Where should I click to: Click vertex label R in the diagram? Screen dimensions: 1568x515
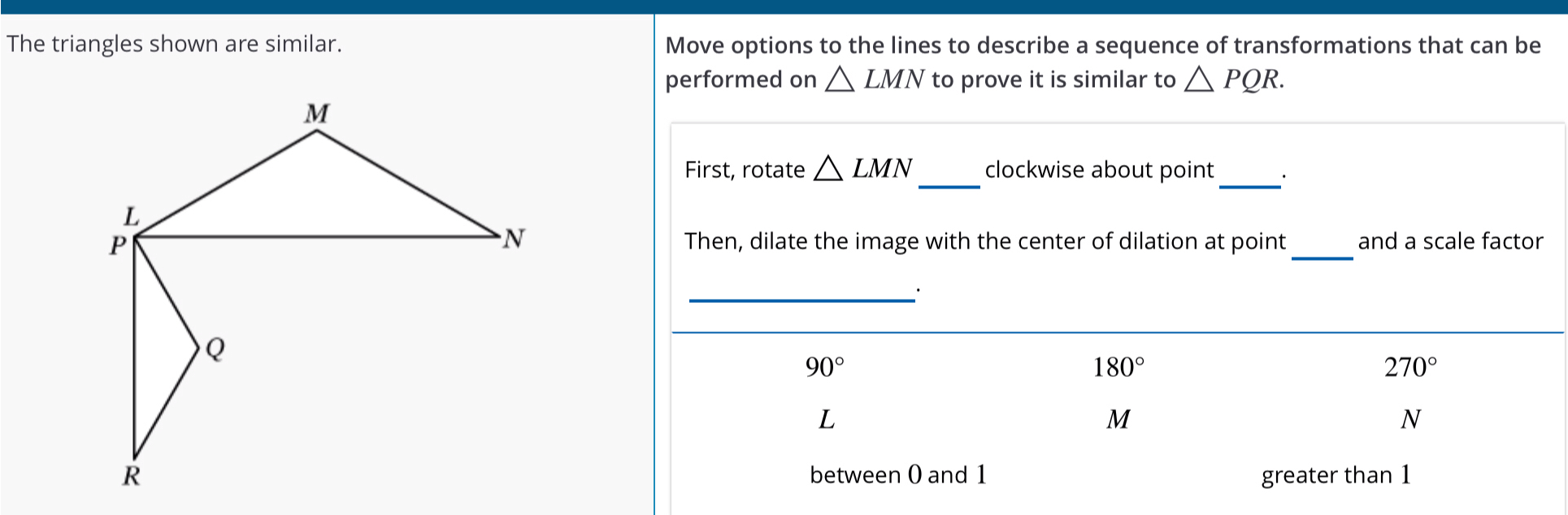(131, 475)
